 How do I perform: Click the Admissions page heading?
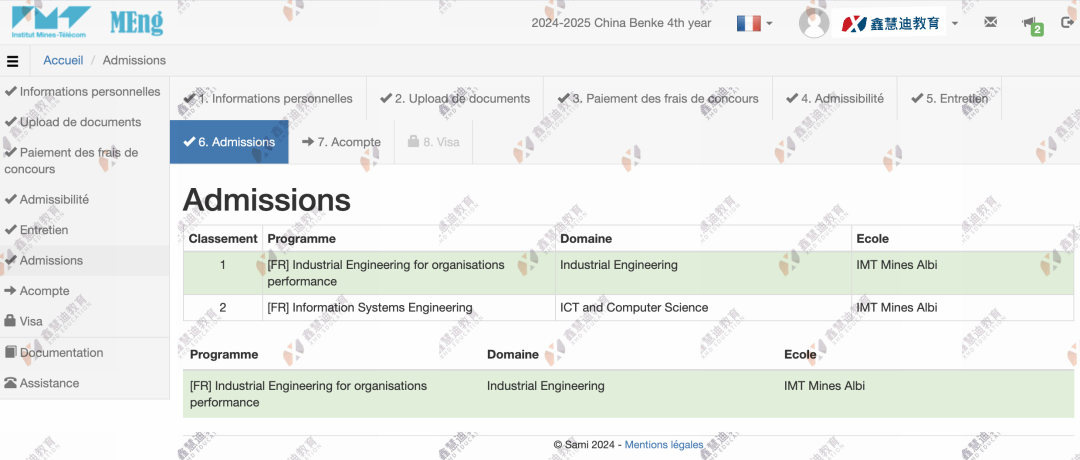(x=267, y=200)
